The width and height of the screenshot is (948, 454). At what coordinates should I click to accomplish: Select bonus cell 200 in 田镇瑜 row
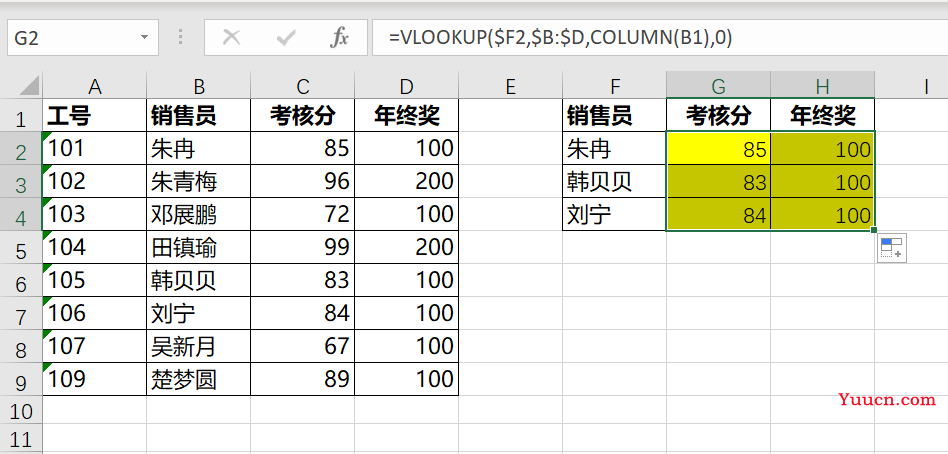pos(406,247)
